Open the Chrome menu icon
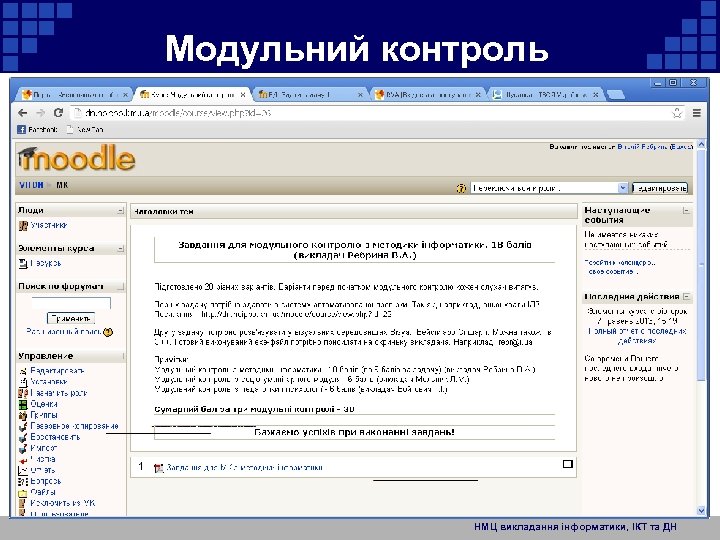Image resolution: width=720 pixels, height=540 pixels. (697, 113)
